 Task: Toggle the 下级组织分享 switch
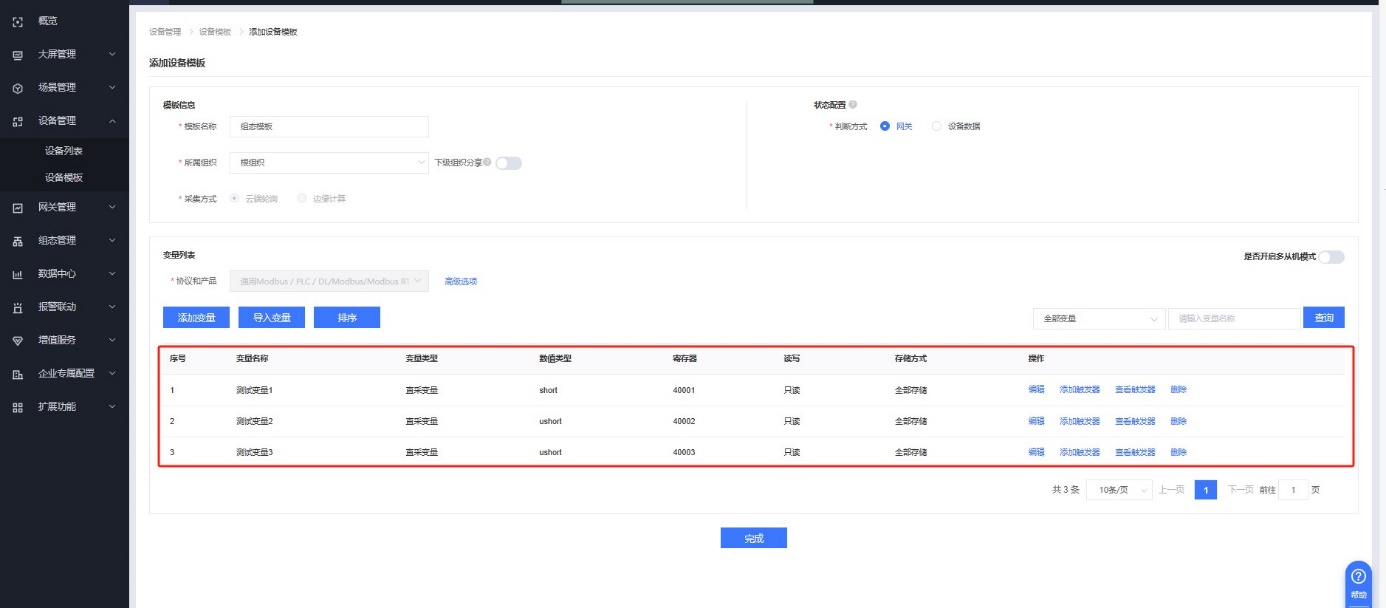click(508, 163)
